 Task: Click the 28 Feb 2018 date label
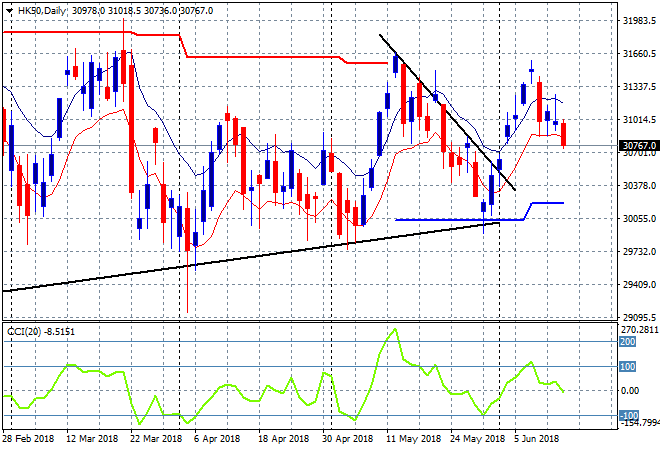coord(28,439)
